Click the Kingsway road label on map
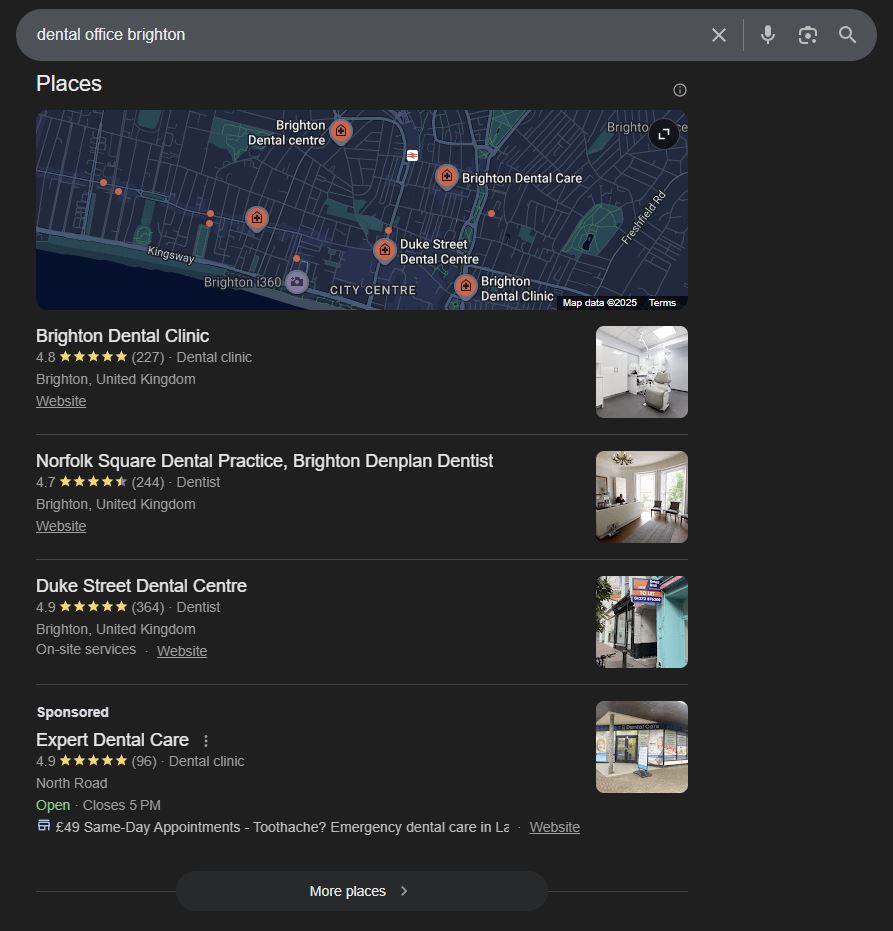The height and width of the screenshot is (931, 893). click(171, 255)
